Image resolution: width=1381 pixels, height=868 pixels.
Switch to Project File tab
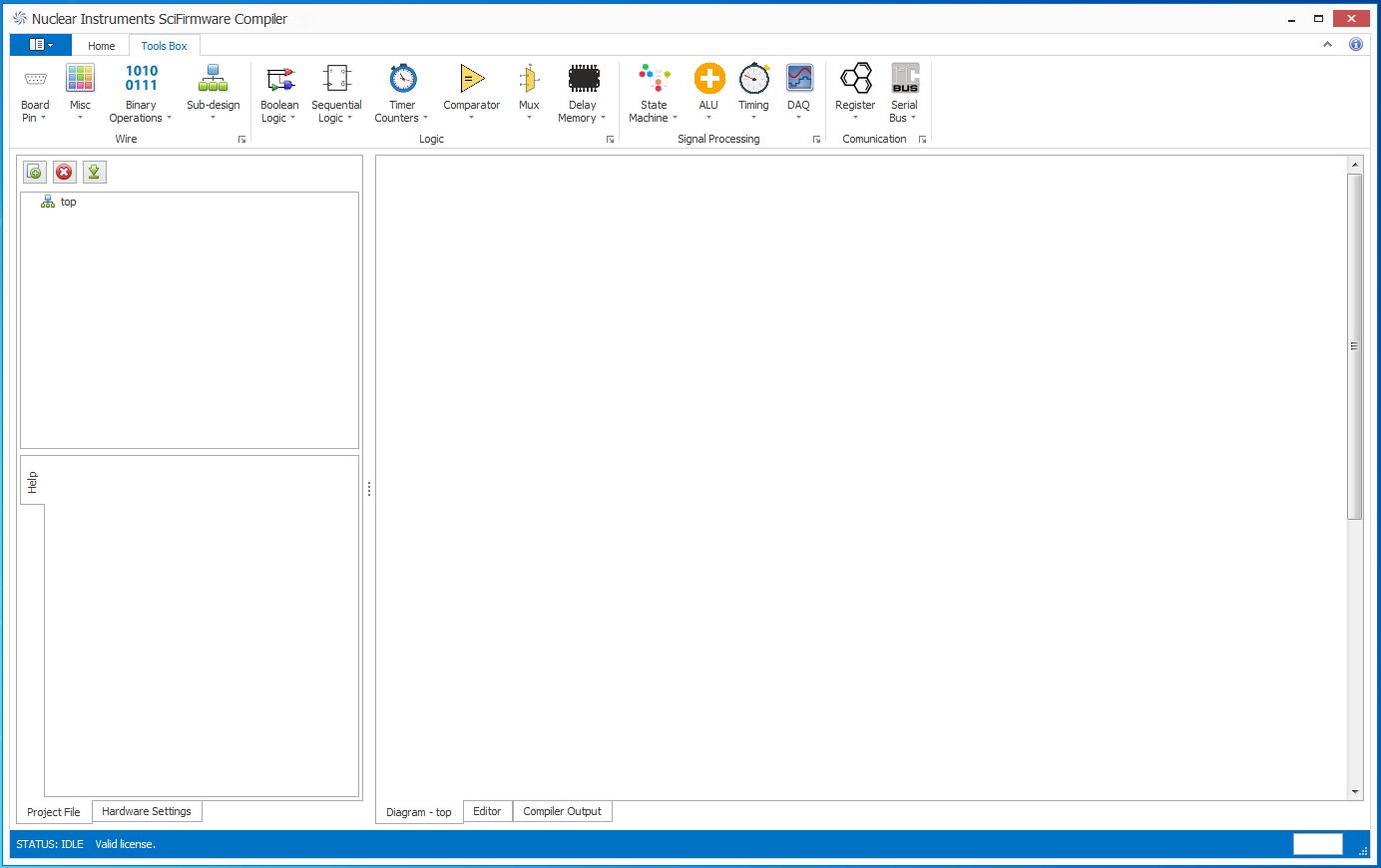54,812
